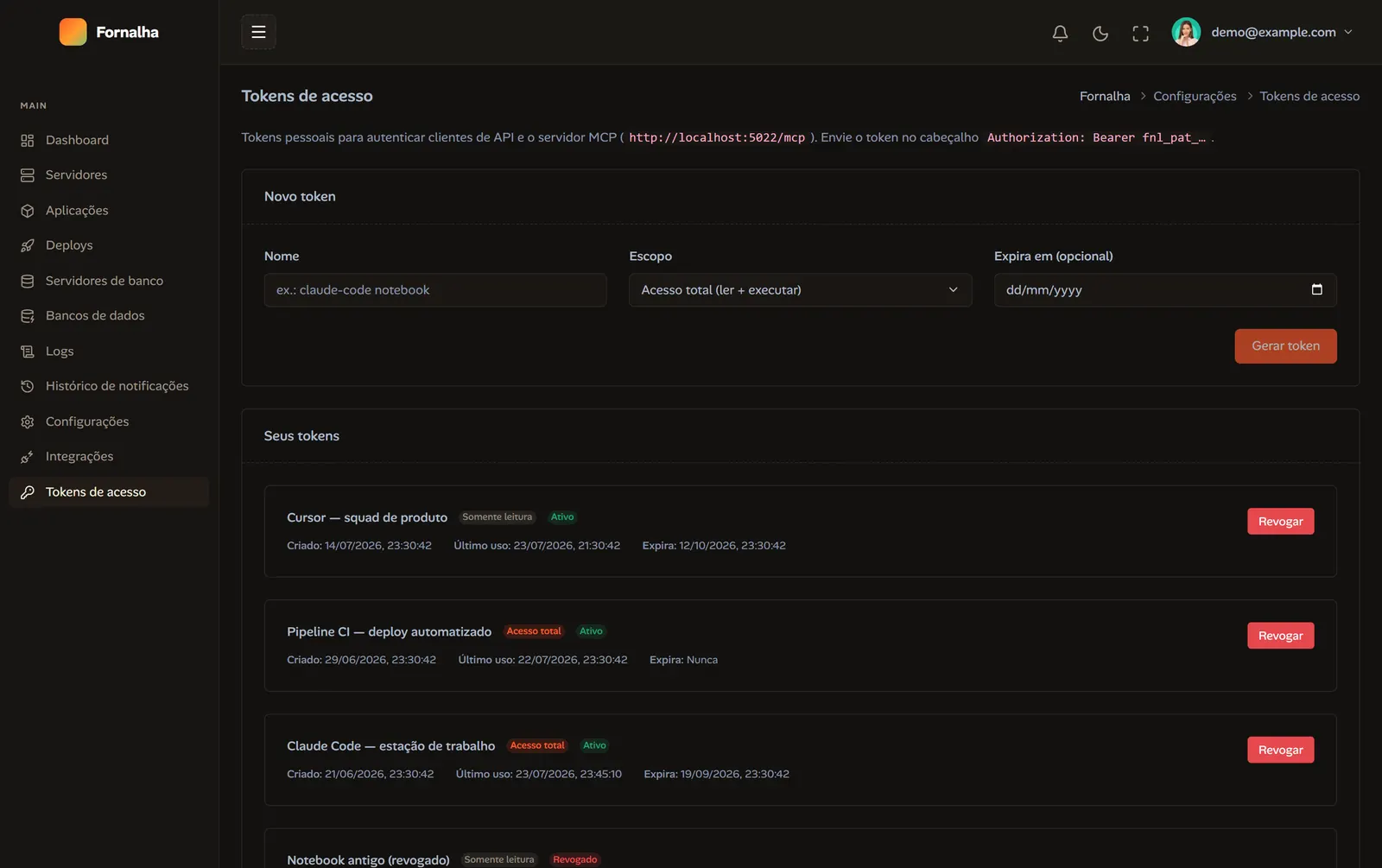Switch theme with moon icon
Viewport: 1382px width, 868px height.
tap(1100, 33)
